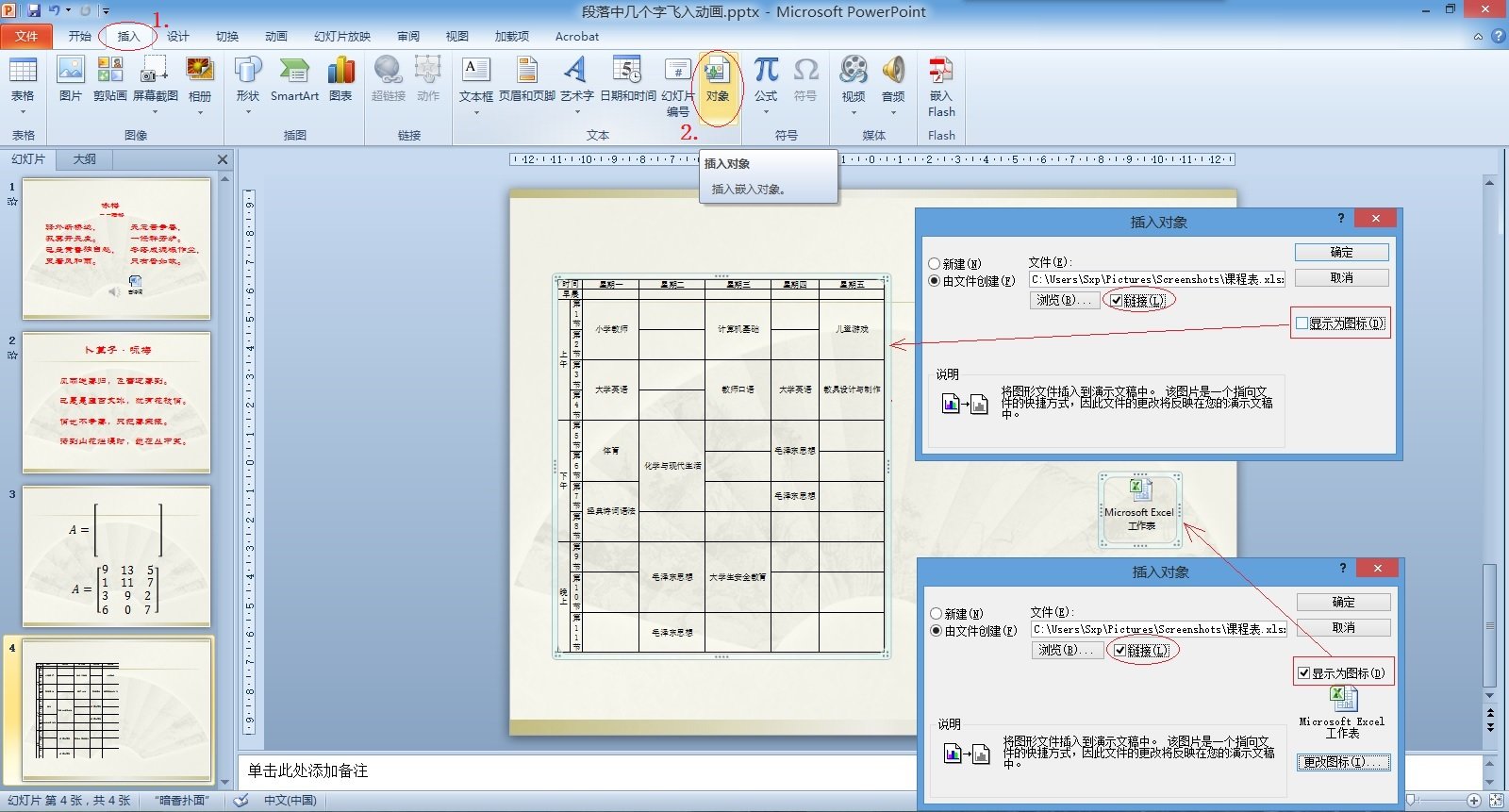Expand the 音频 dropdown arrow
This screenshot has height=812, width=1509.
click(893, 112)
